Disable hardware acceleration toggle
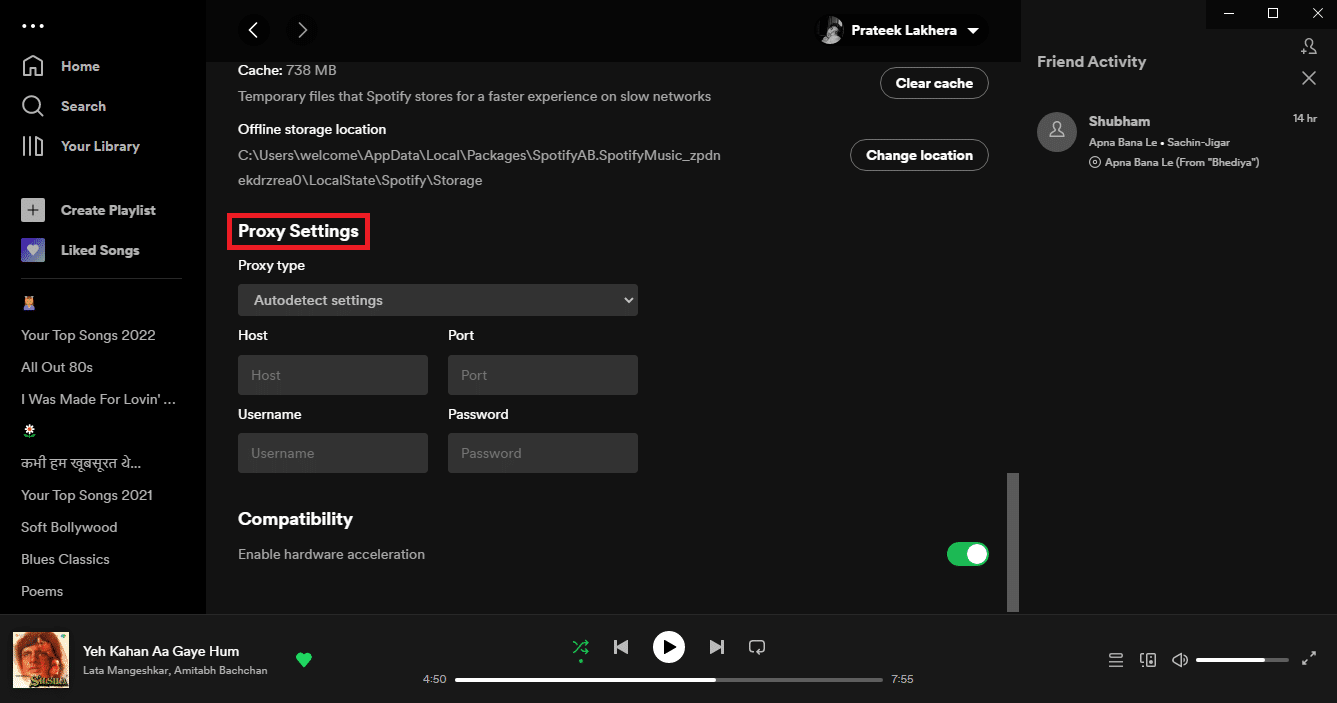 point(967,554)
